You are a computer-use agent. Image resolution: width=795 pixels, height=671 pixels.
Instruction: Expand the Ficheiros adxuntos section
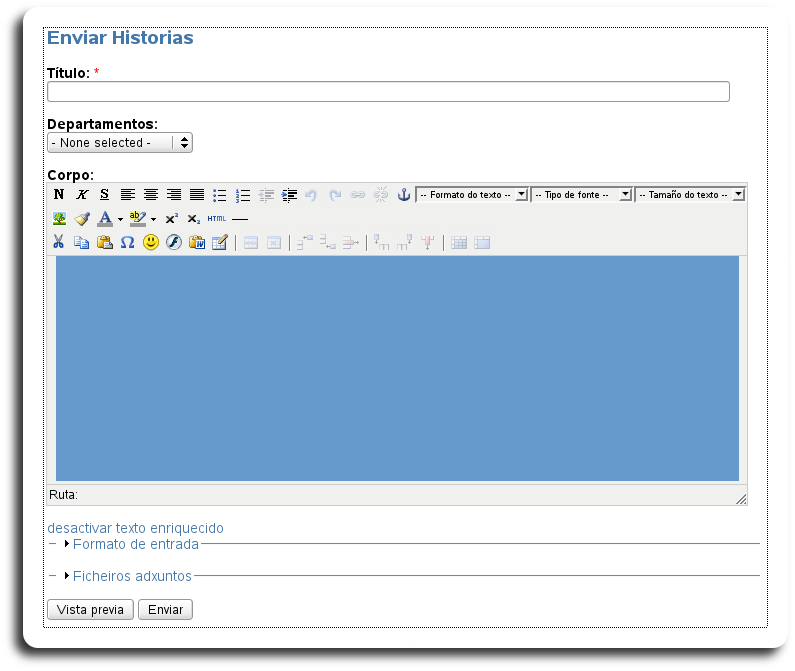click(x=132, y=576)
